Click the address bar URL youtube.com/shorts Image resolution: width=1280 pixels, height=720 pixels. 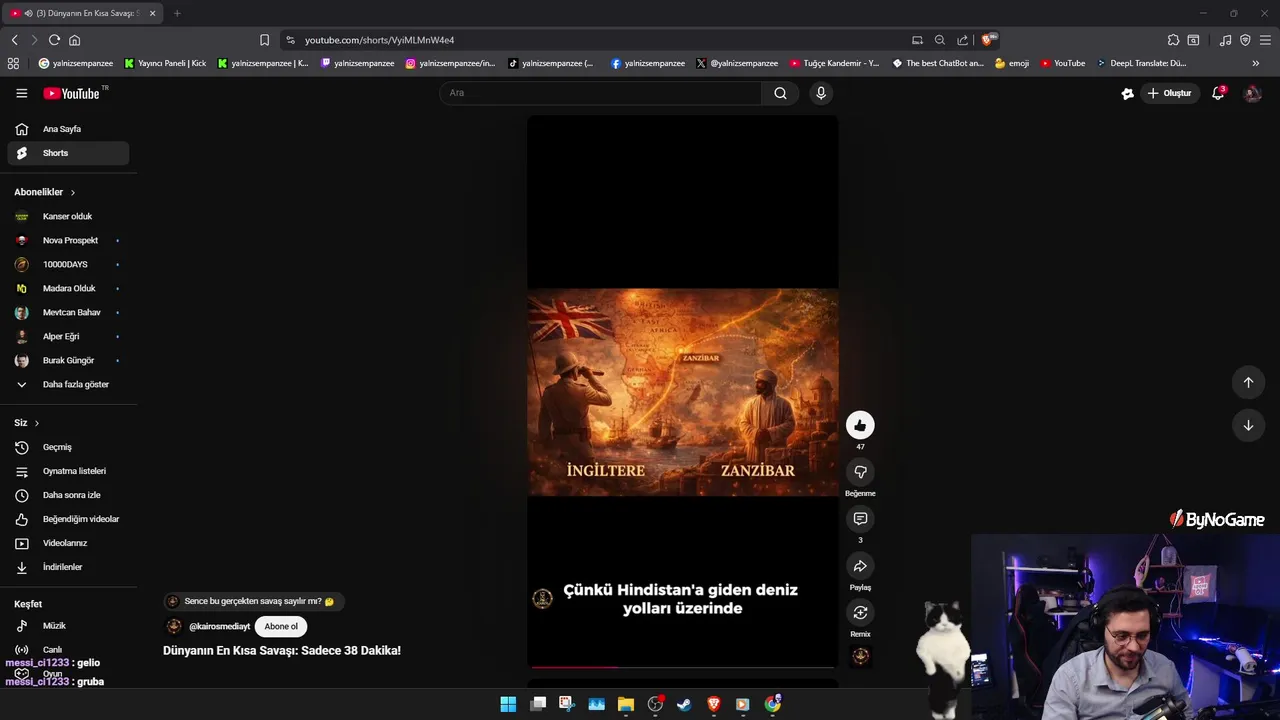point(380,40)
